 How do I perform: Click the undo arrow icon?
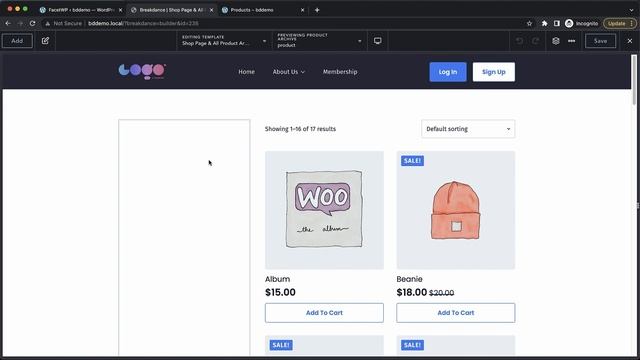(519, 41)
